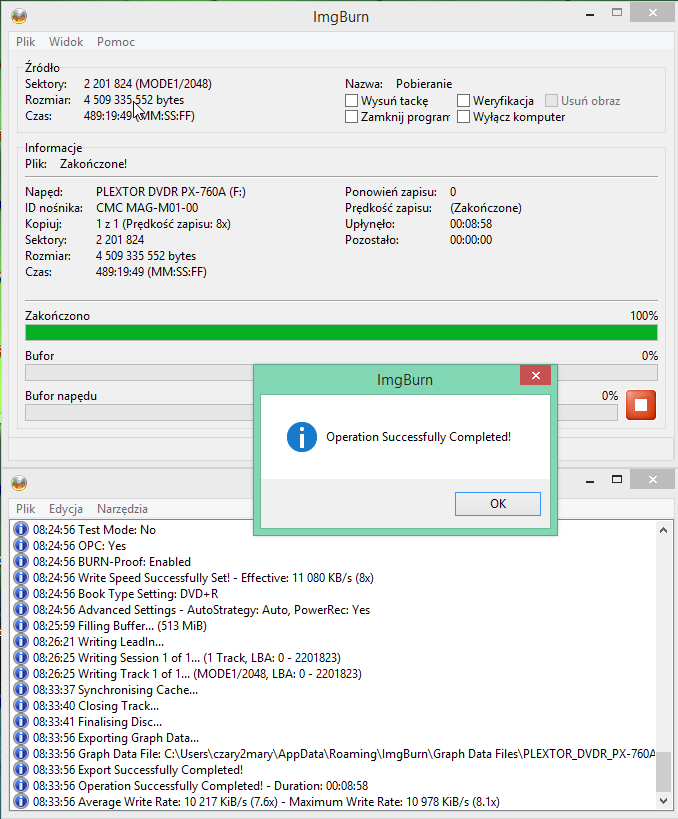Close the 'Operation Successfully Completed' dialog

pyautogui.click(x=535, y=376)
